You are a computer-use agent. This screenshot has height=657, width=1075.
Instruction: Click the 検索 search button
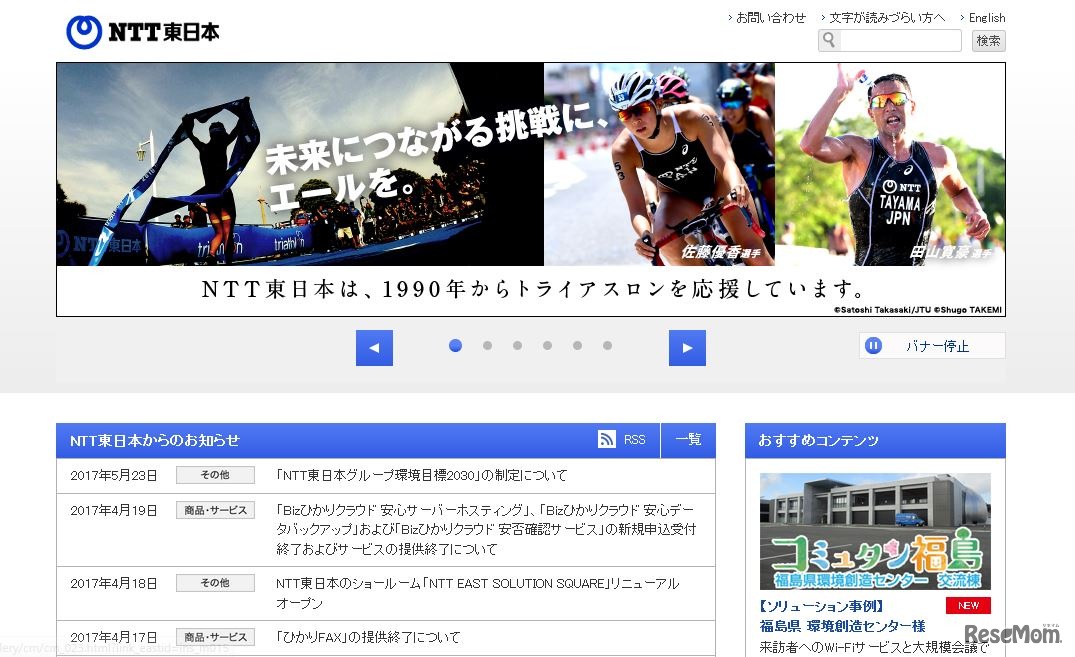click(988, 40)
